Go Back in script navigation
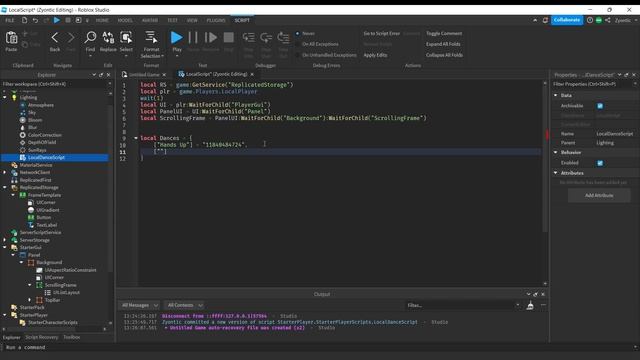This screenshot has height=360, width=640. click(x=55, y=38)
